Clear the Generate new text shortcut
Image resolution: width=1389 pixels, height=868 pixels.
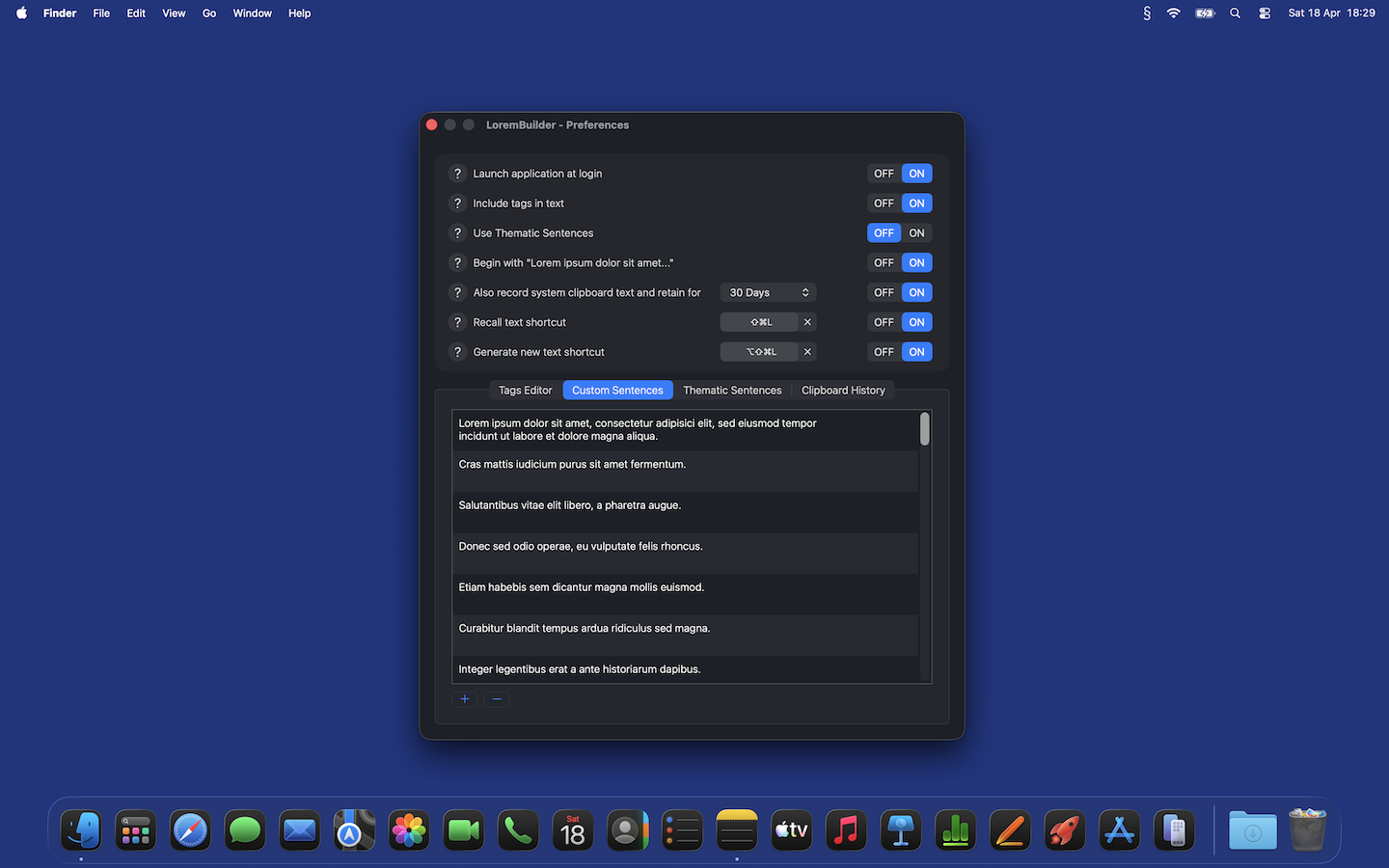(x=807, y=351)
